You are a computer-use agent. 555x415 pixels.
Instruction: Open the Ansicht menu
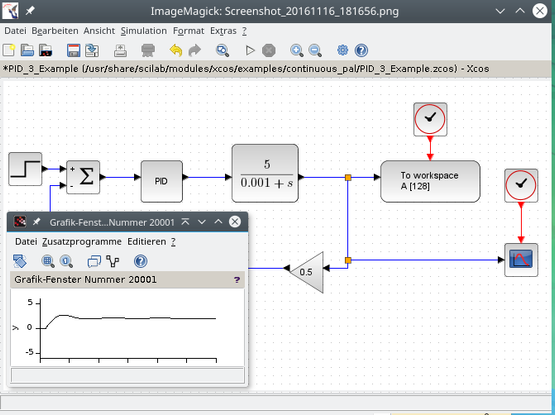point(99,31)
